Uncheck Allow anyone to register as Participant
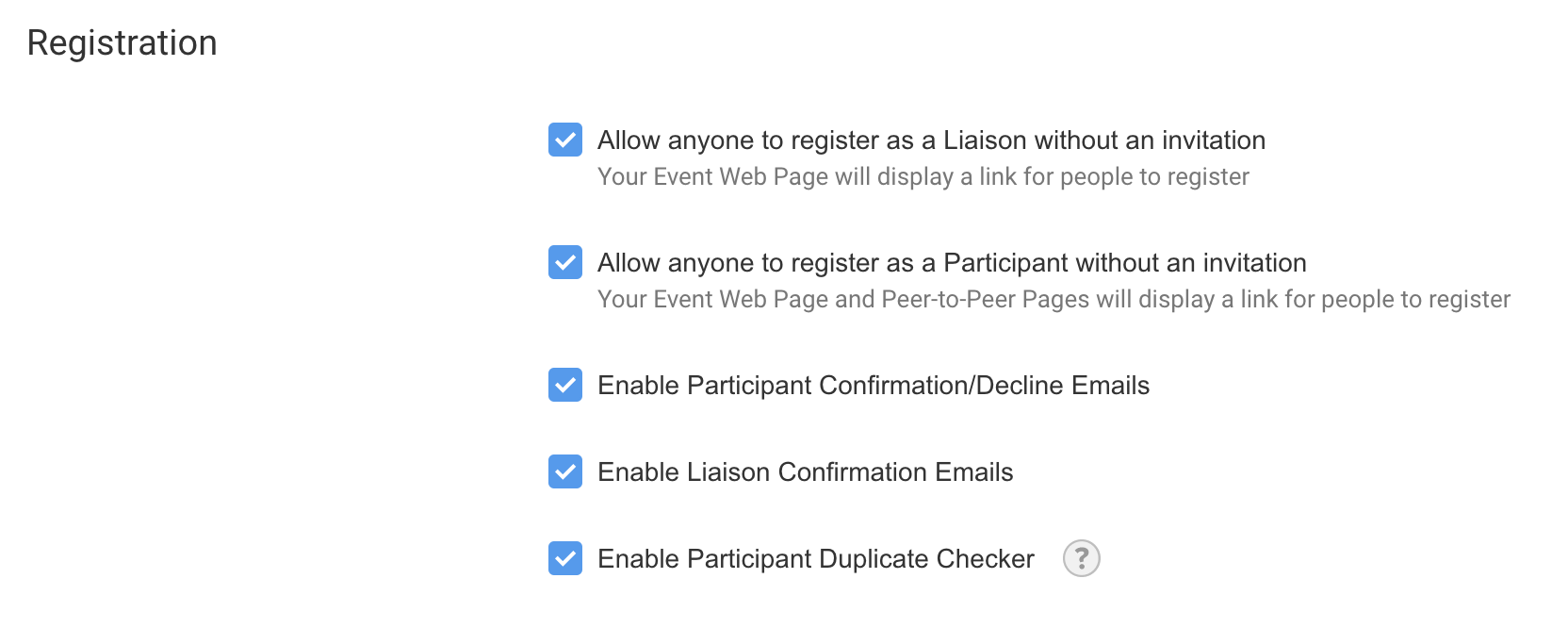 [565, 263]
